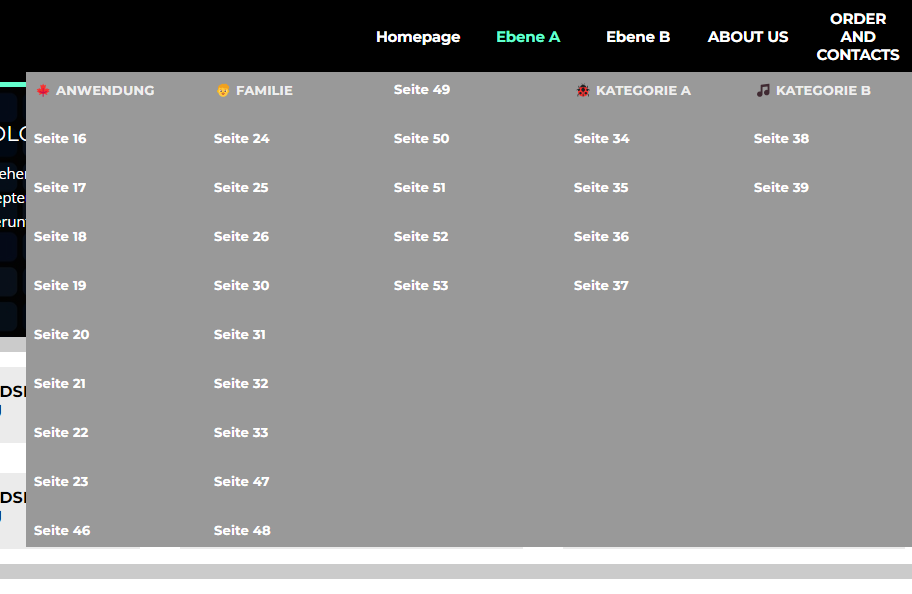Click Seite 53 in the third column
The image size is (912, 594).
[421, 286]
